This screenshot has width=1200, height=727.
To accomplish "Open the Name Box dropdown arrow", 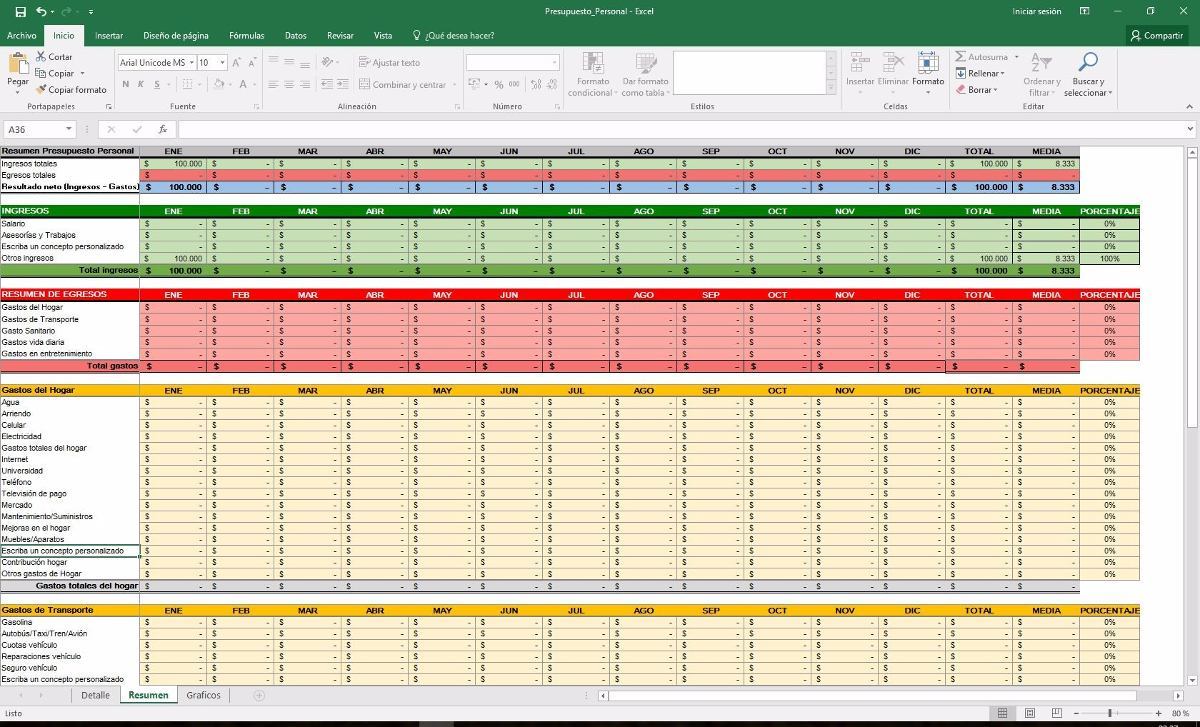I will point(69,129).
